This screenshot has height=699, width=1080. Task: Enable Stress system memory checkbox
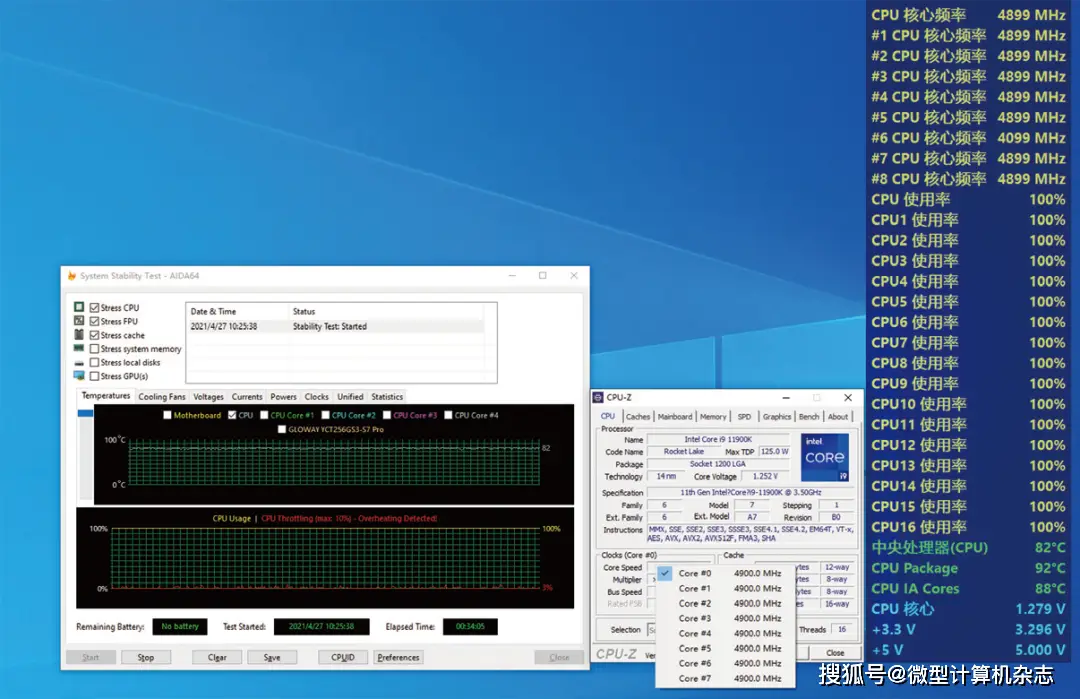[94, 349]
